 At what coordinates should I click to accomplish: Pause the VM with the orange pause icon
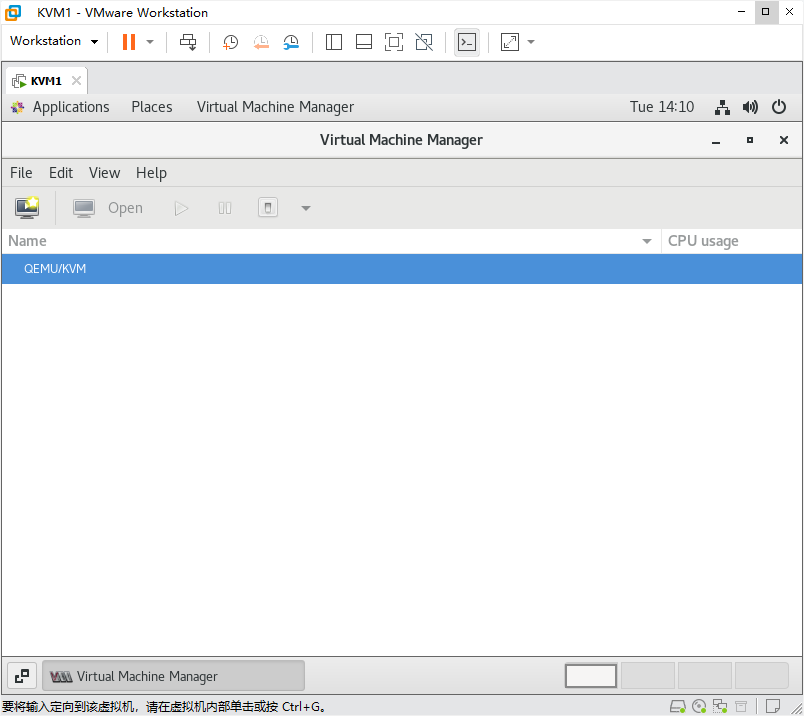tap(129, 42)
